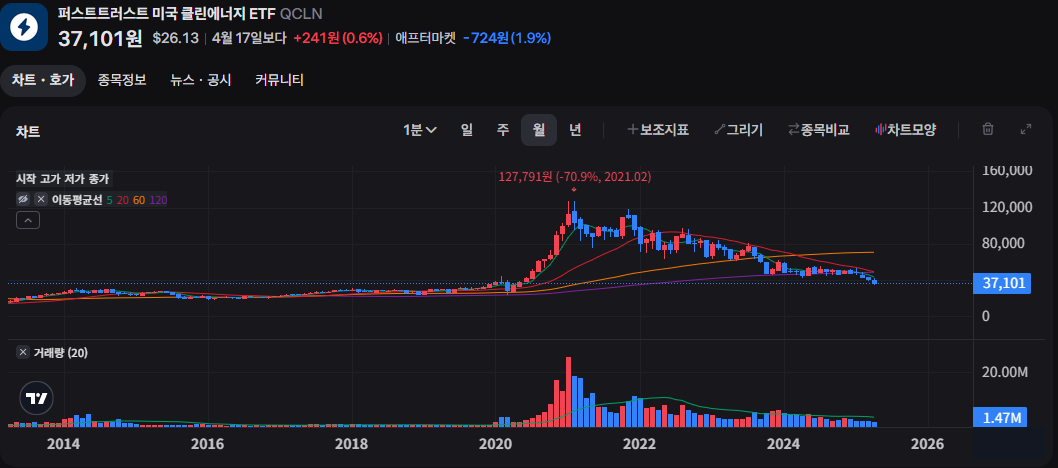The height and width of the screenshot is (468, 1058).
Task: Open the 커뮤니티 tab
Action: [279, 80]
